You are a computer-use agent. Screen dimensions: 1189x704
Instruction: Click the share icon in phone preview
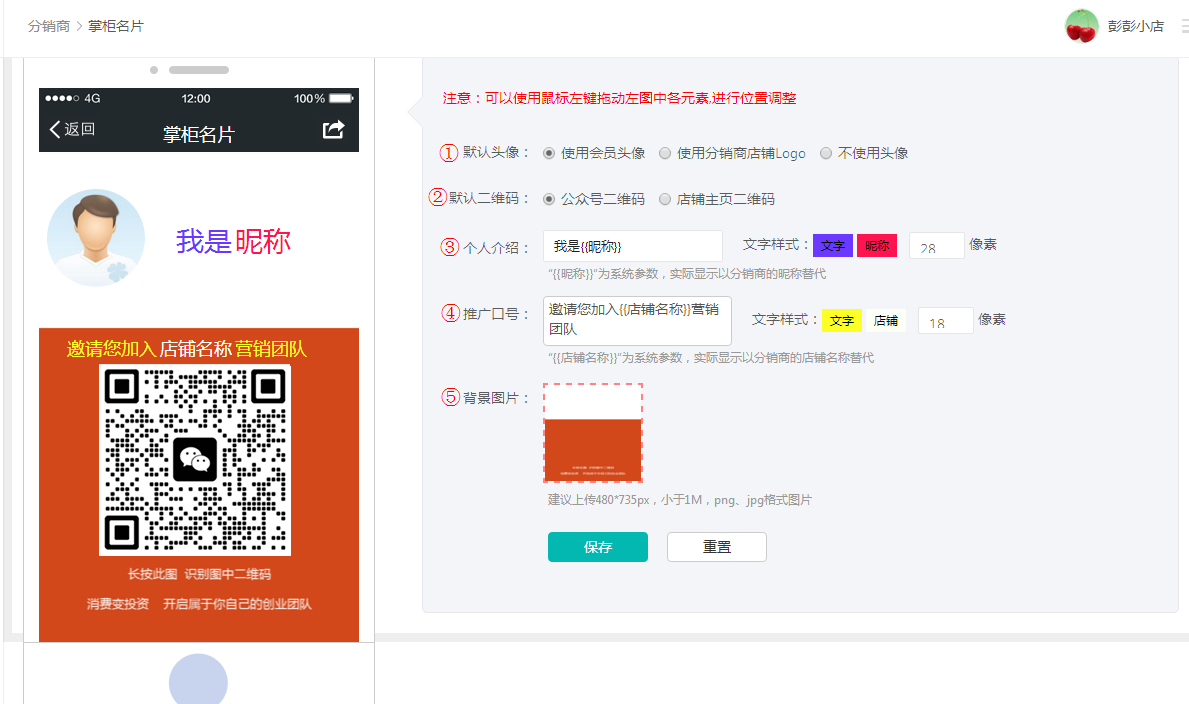[x=334, y=130]
